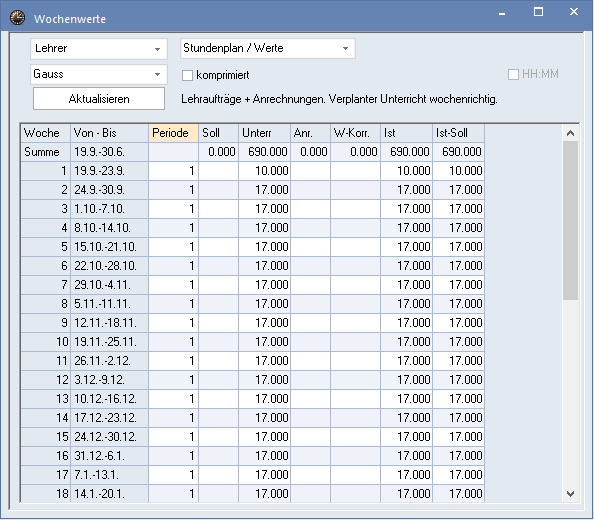Expand the Gauss teacher dropdown

98,74
